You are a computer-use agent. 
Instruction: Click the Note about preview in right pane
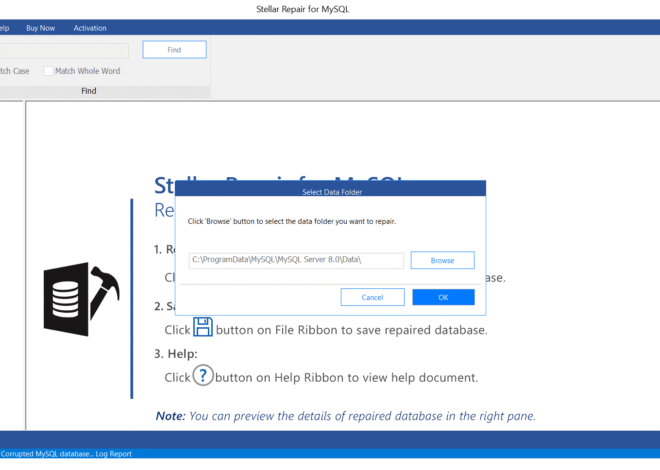pyautogui.click(x=346, y=416)
